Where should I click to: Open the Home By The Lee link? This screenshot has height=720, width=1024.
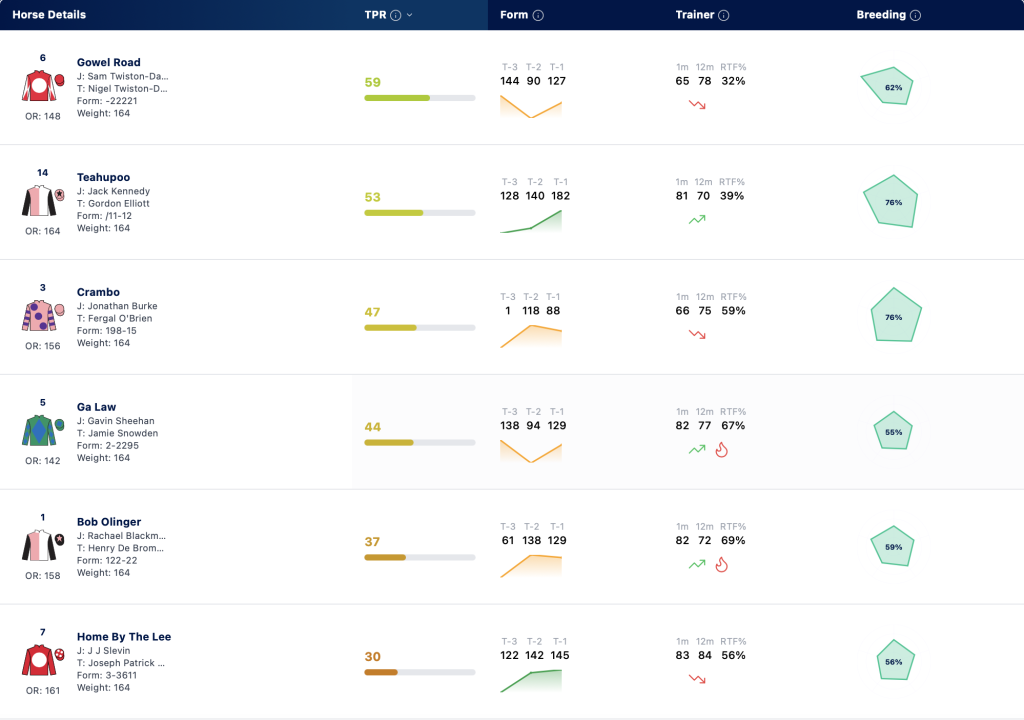coord(124,636)
